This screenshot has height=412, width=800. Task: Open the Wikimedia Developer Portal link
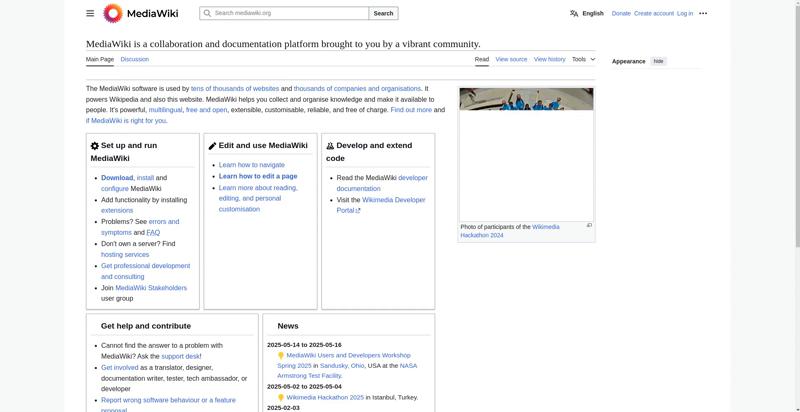[x=381, y=205]
